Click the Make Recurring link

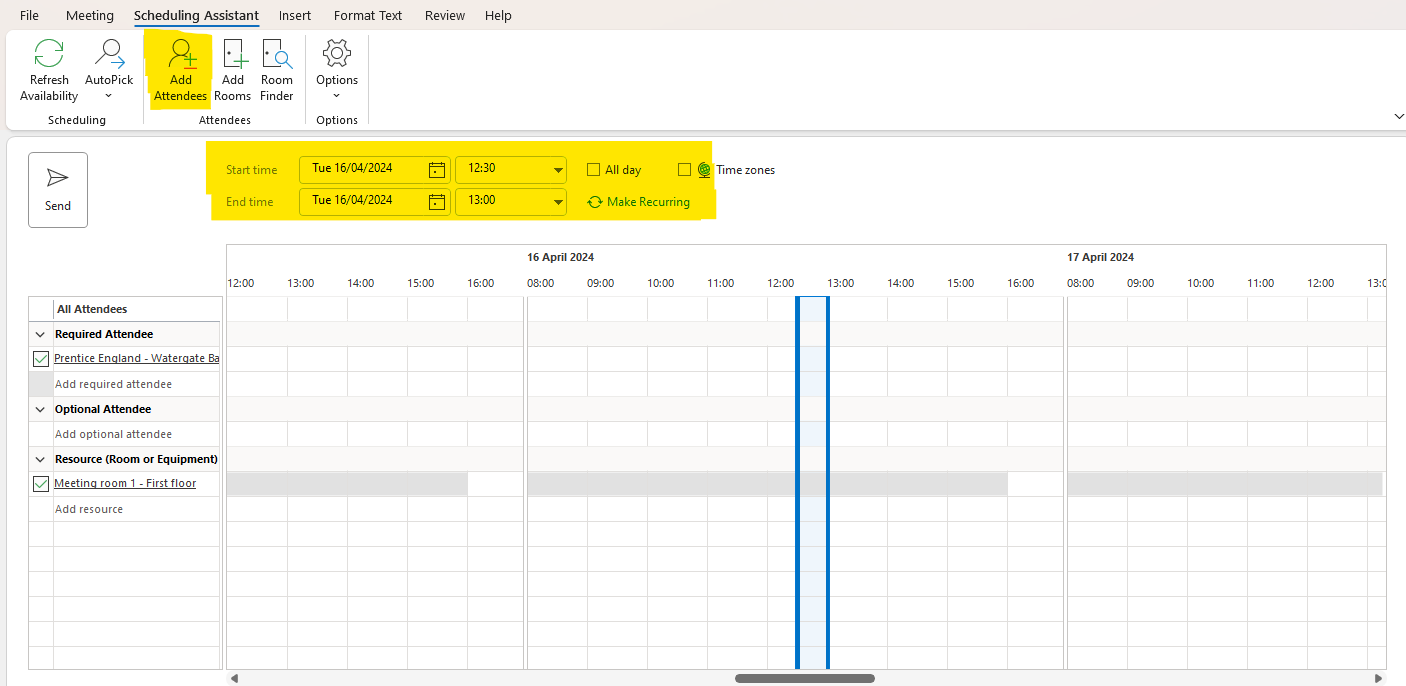(647, 202)
